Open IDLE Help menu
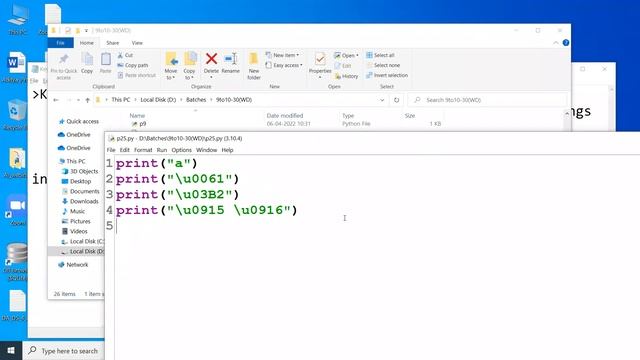The width and height of the screenshot is (640, 360). pos(227,150)
